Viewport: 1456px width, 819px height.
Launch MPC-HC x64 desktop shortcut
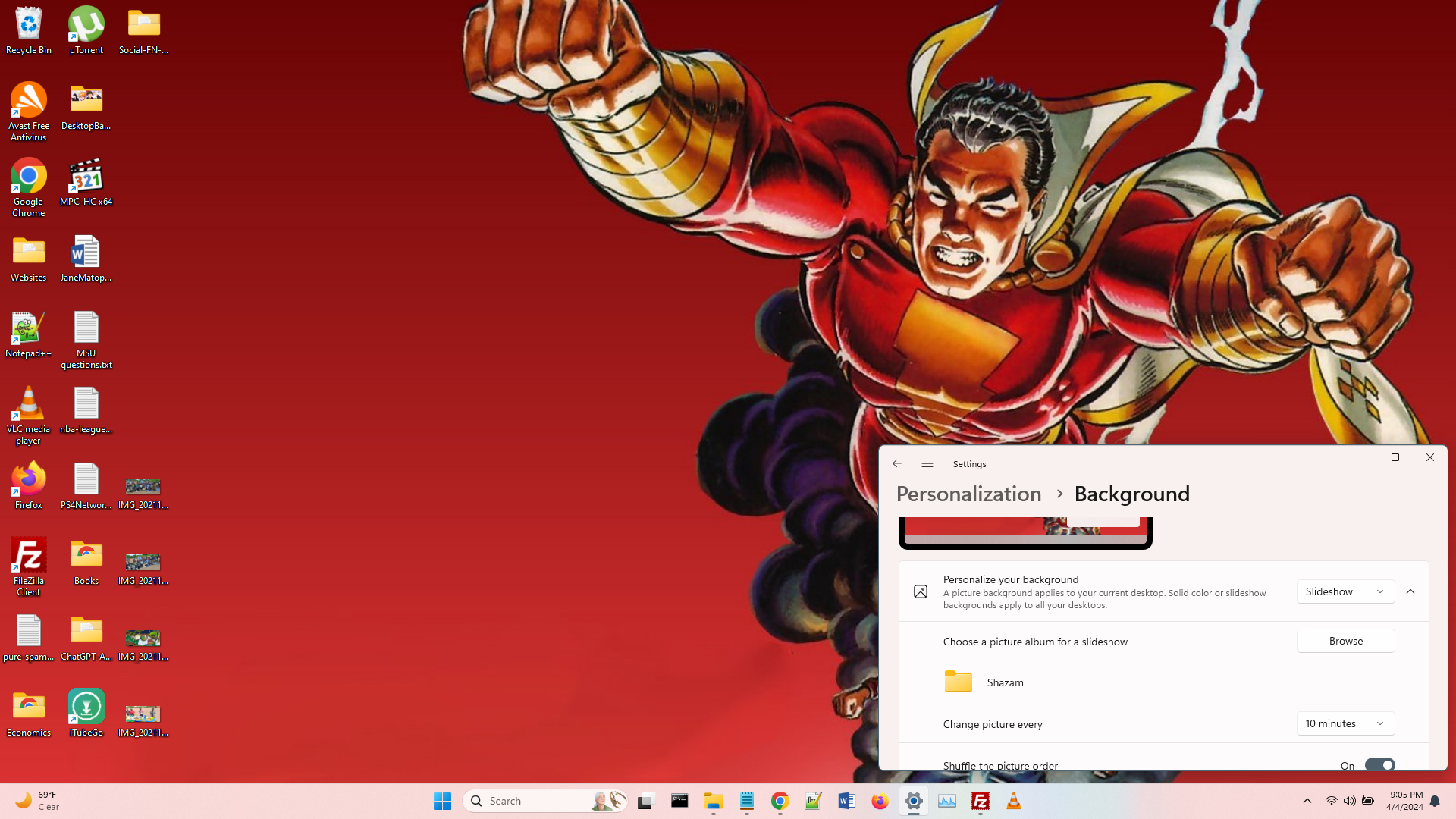[86, 183]
